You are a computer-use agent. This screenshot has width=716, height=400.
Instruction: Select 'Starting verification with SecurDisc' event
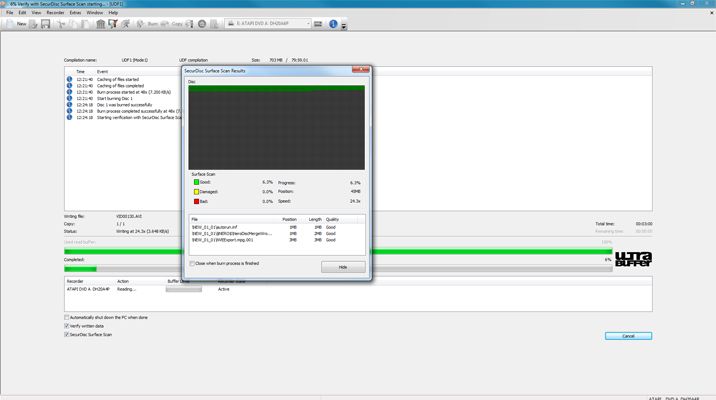click(x=139, y=118)
